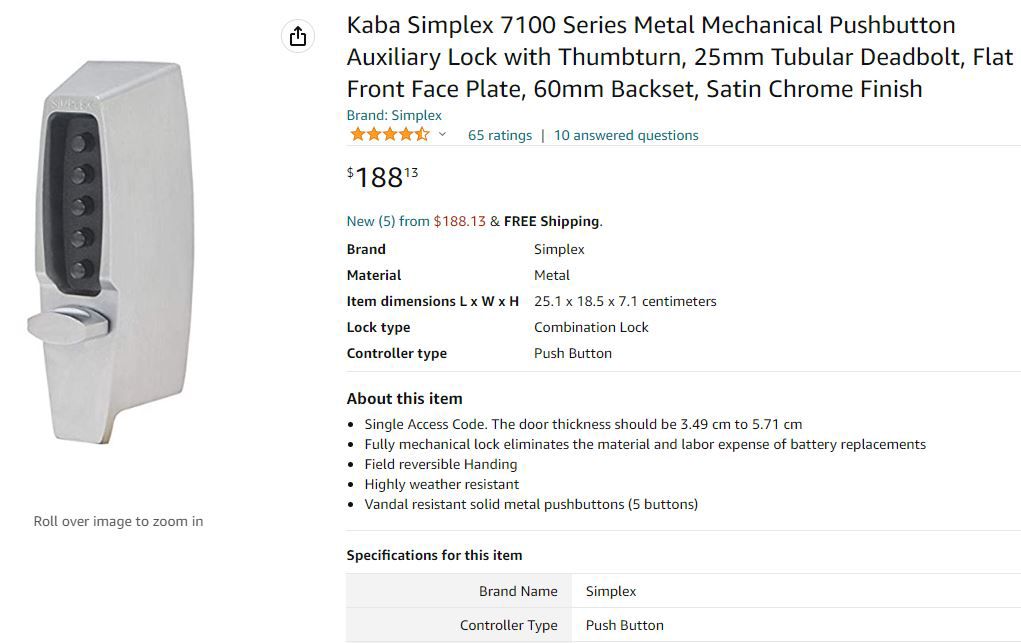Click the 'Specifications for this item' heading

click(x=434, y=555)
